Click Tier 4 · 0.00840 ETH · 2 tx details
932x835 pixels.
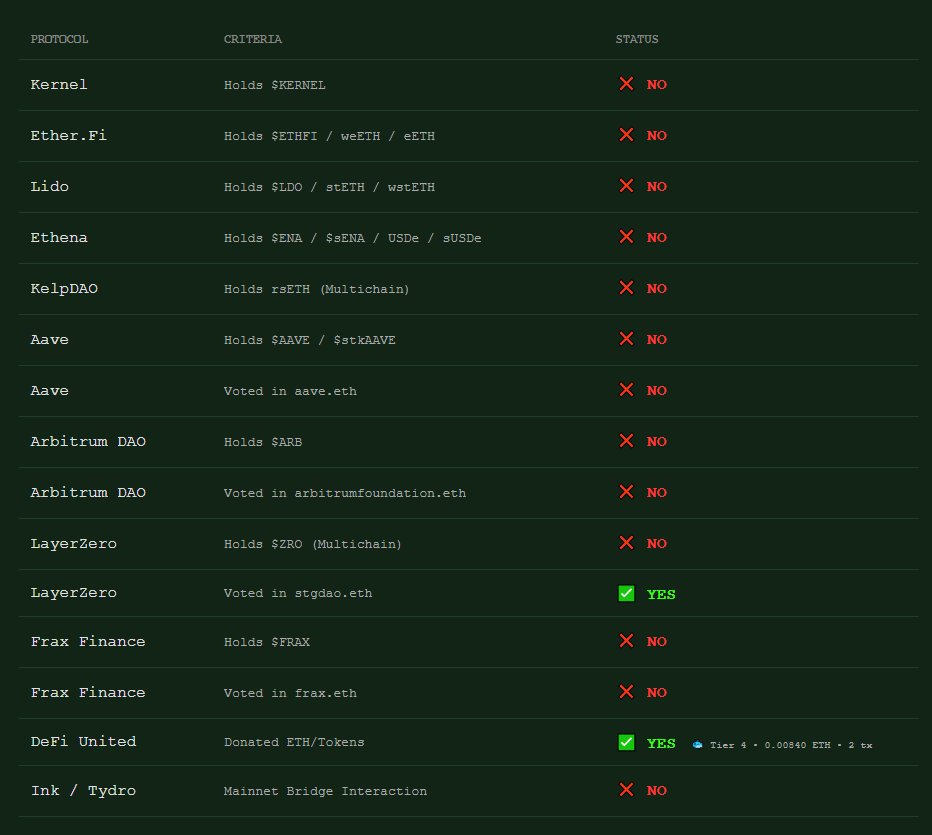791,745
